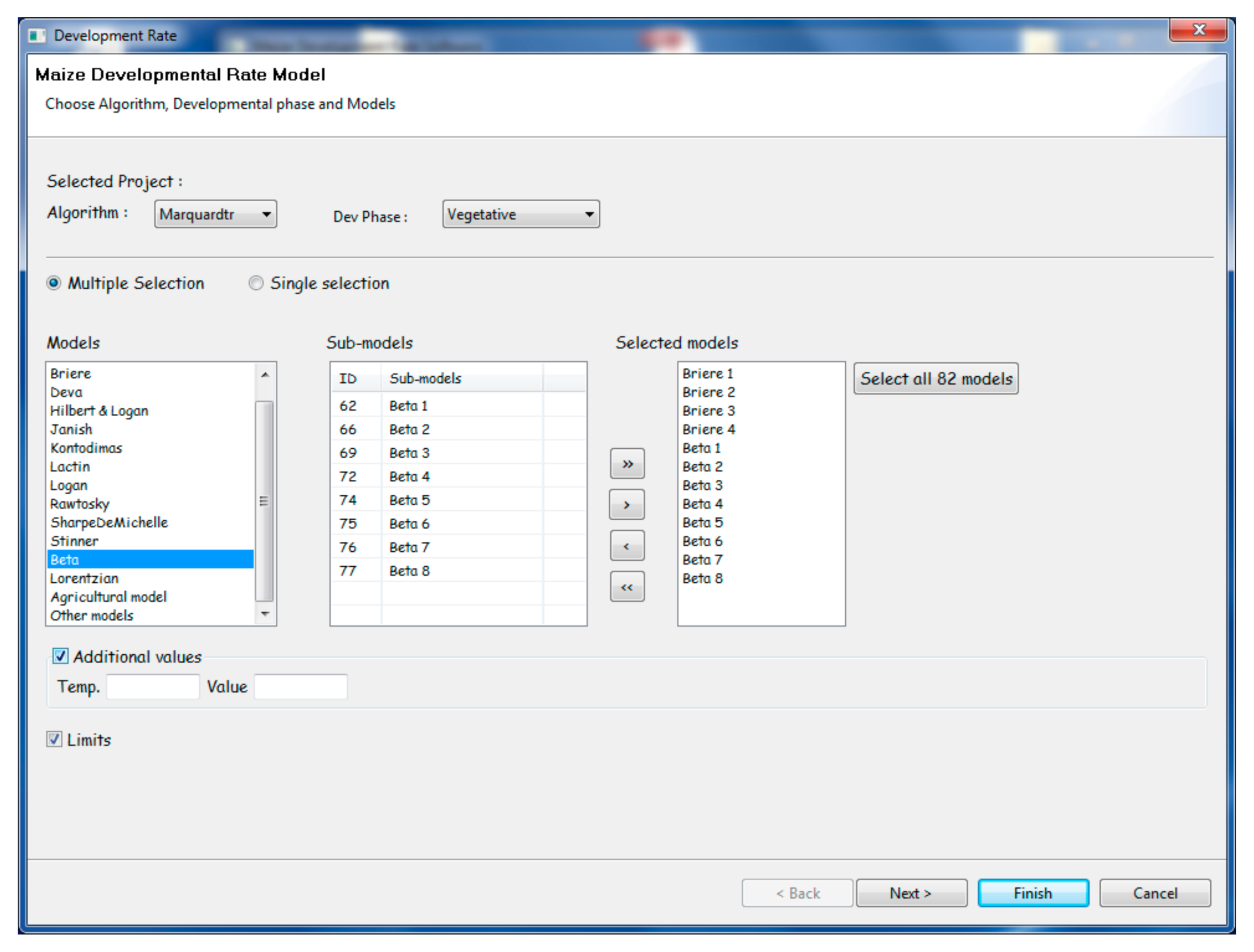Toggle the Limits checkbox
Viewport: 1254px width, 952px height.
click(55, 739)
